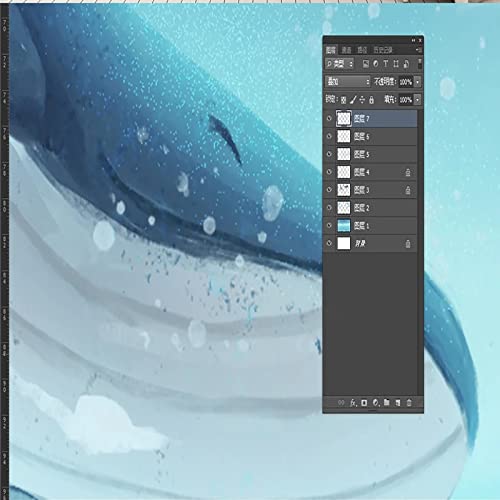Select the 图层 7 layer thumbnail
This screenshot has height=500, width=500.
[x=344, y=118]
